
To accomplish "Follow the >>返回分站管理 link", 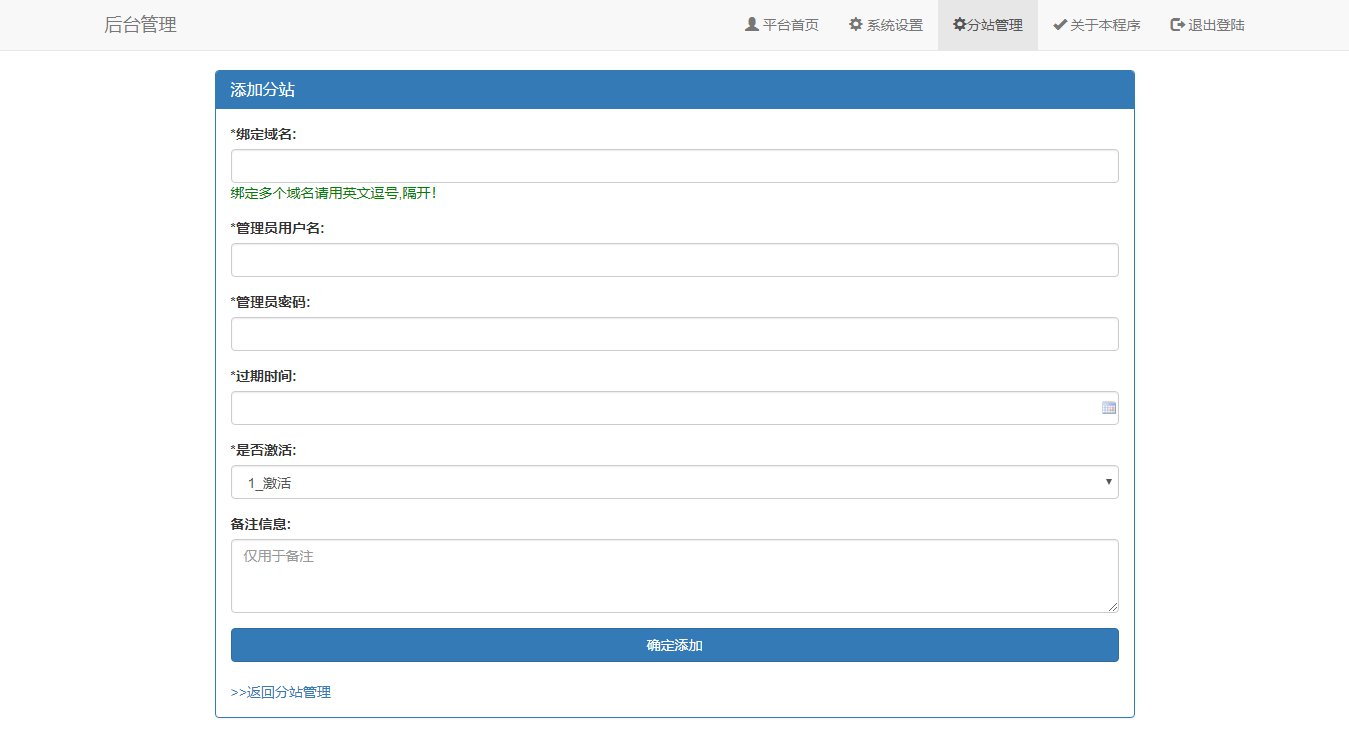I will coord(281,692).
